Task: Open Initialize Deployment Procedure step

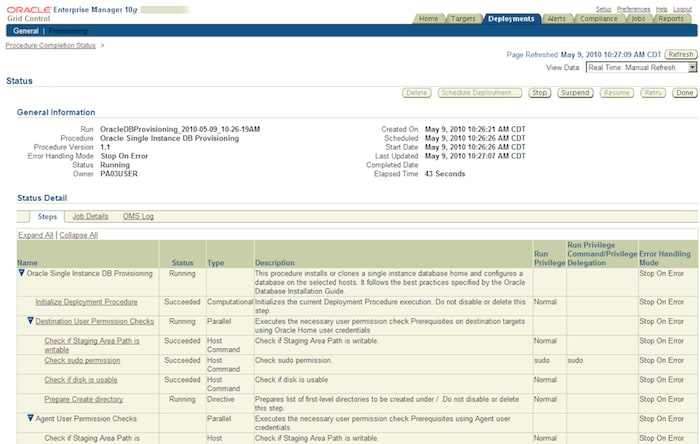Action: (87, 302)
